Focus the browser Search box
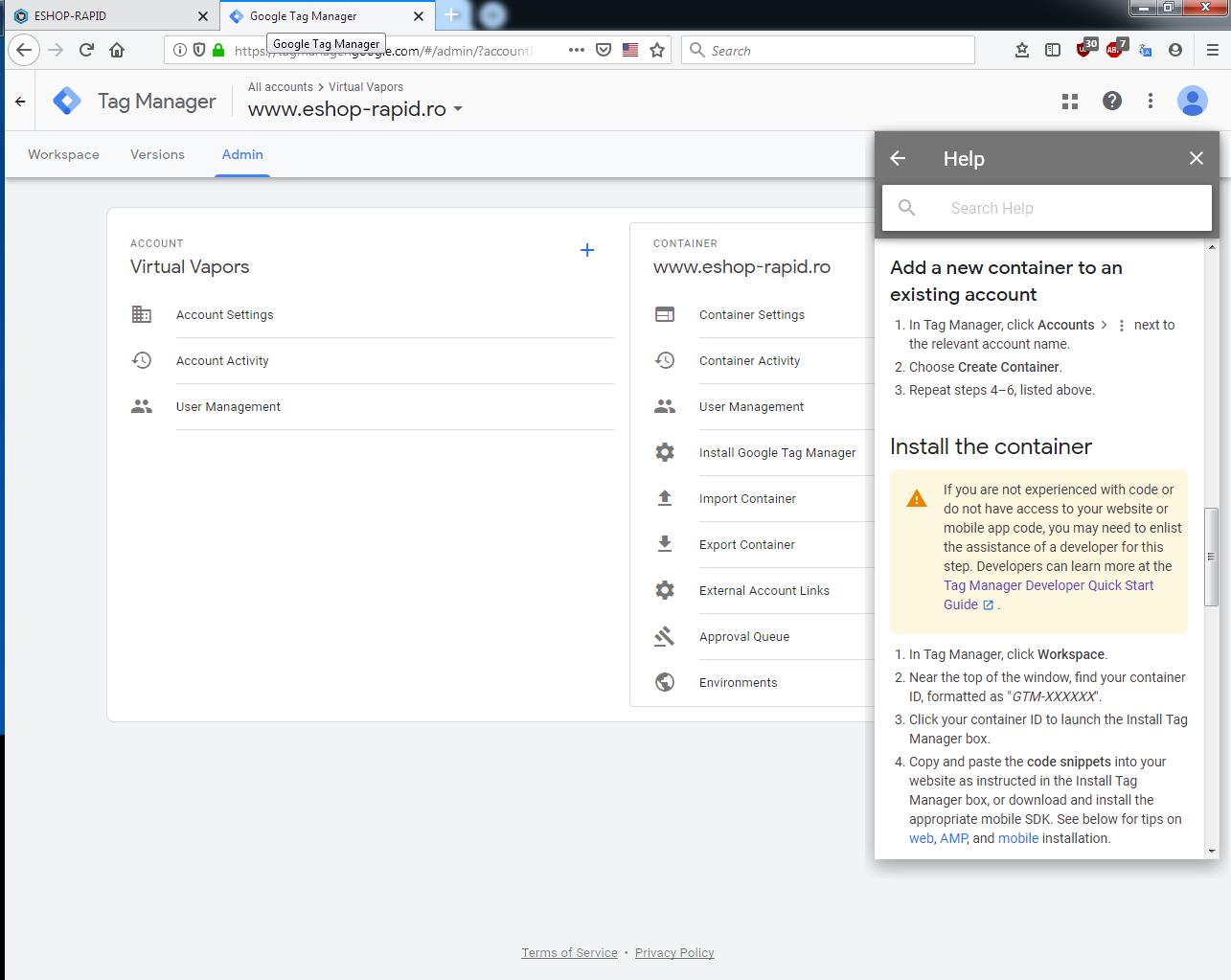Screen dimensions: 1231x980 pyautogui.click(x=829, y=50)
